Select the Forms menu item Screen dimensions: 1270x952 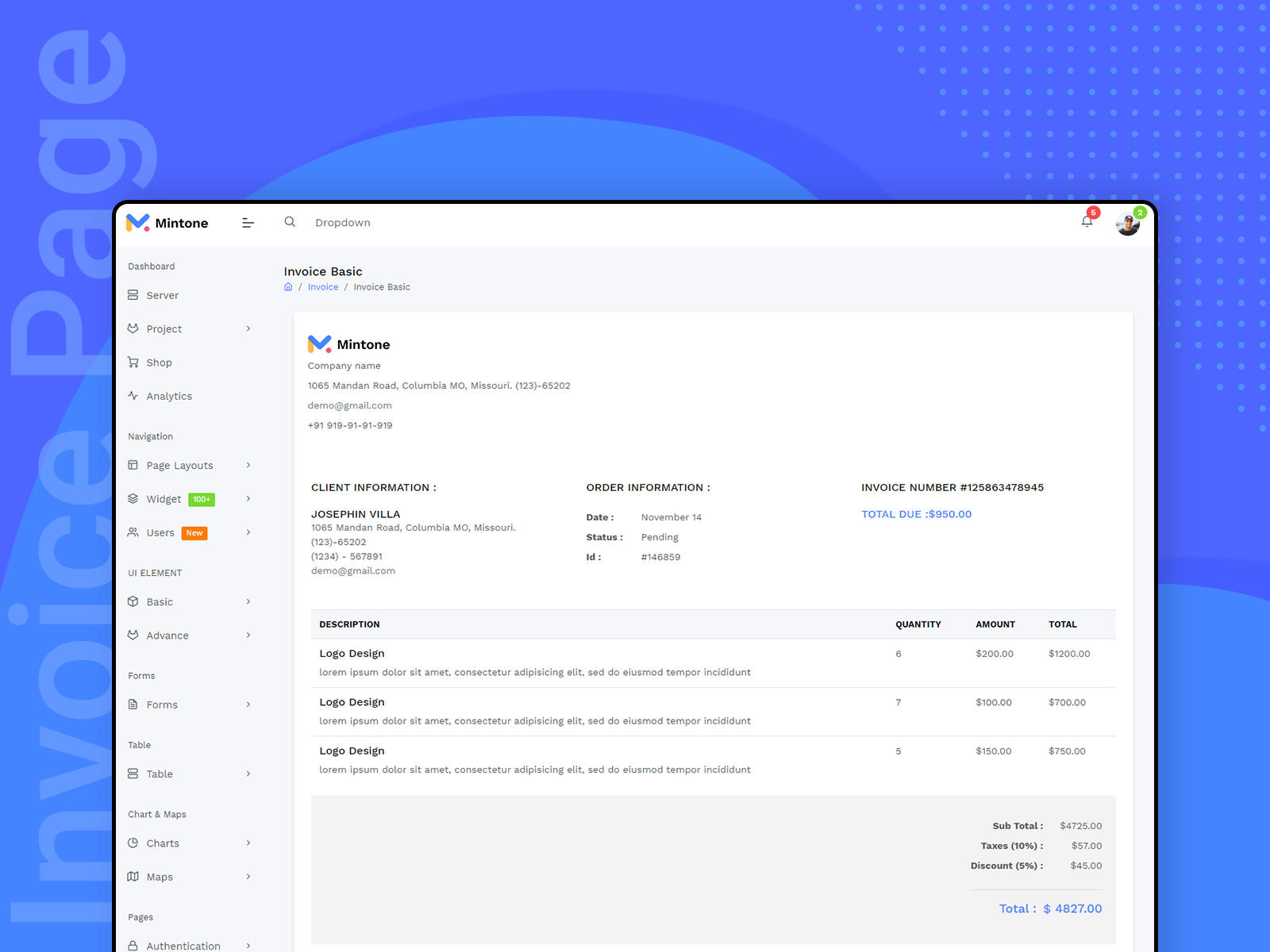click(x=162, y=704)
